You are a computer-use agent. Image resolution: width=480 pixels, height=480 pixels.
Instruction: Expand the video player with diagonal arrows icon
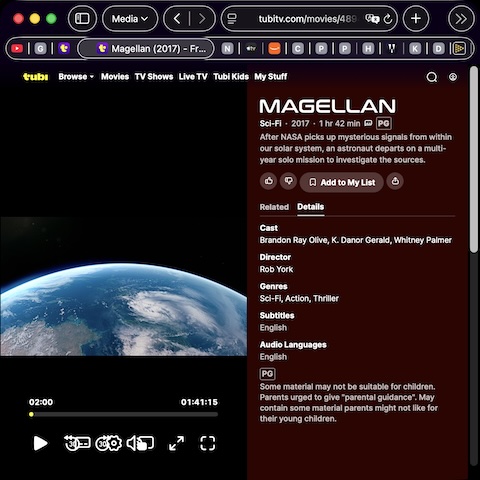pyautogui.click(x=176, y=443)
